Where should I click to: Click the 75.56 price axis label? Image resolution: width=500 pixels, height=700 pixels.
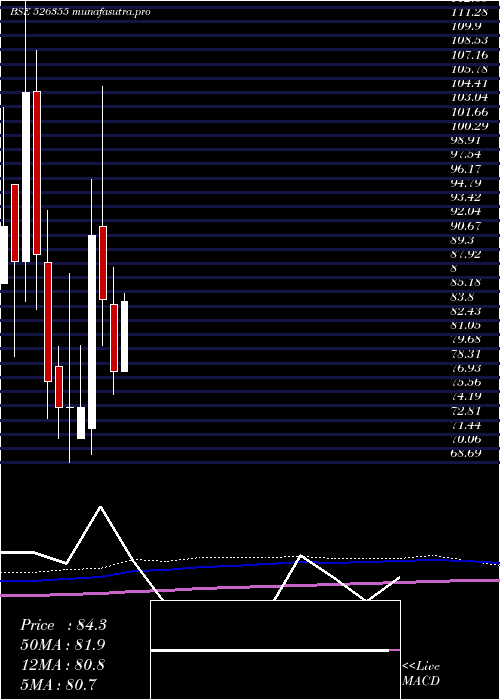pyautogui.click(x=467, y=383)
